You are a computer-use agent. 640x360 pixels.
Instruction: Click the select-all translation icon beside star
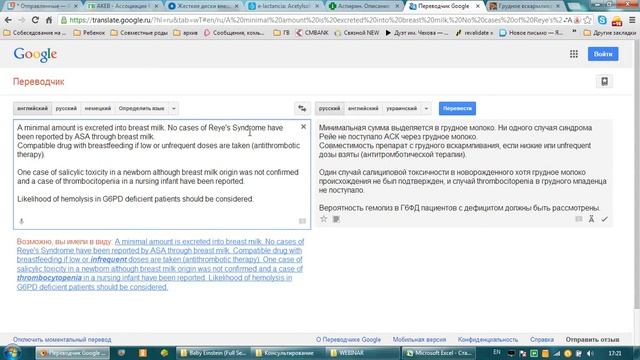(x=336, y=219)
